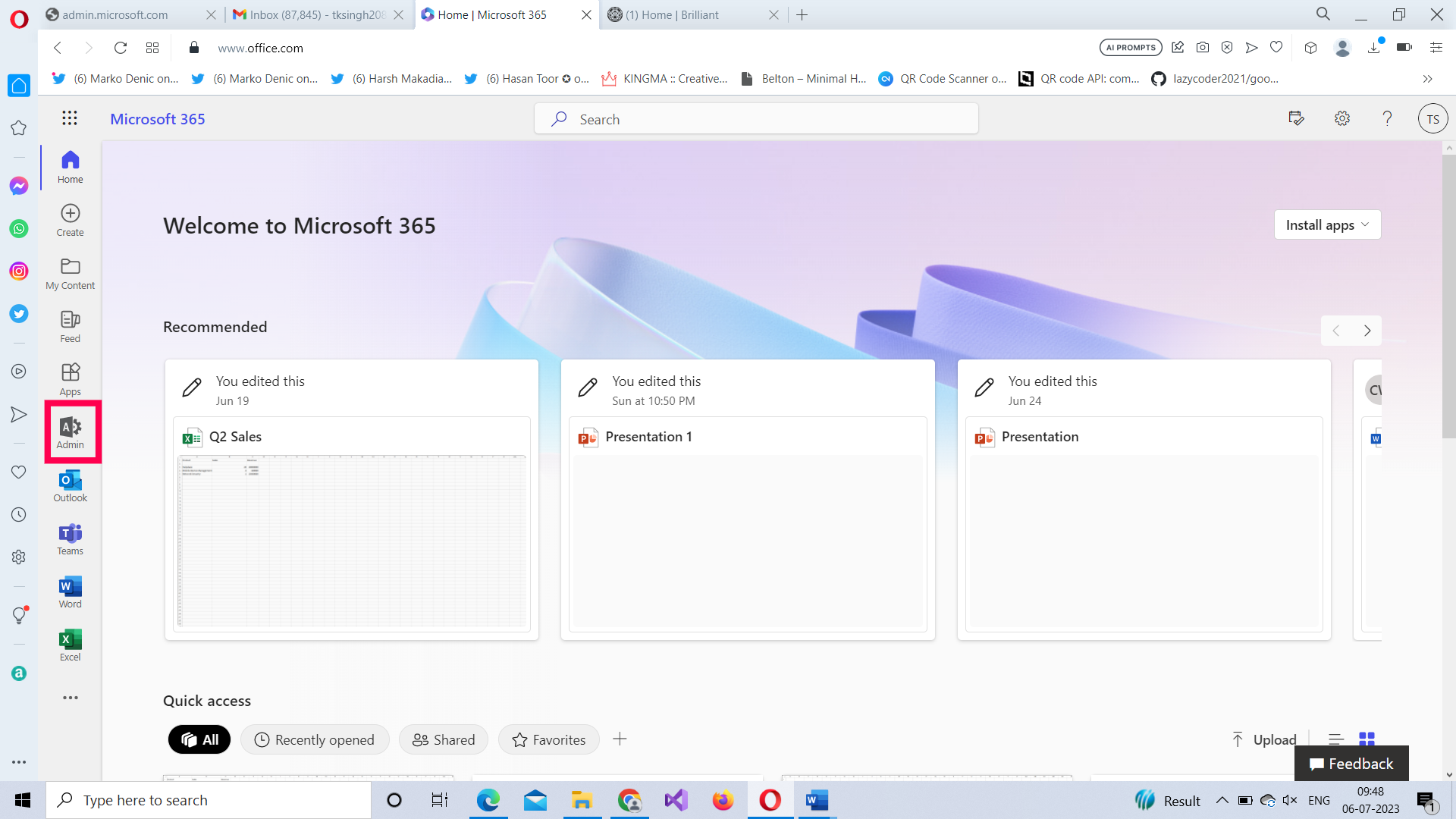
Task: Open the AI Prompts button
Action: coord(1131,47)
